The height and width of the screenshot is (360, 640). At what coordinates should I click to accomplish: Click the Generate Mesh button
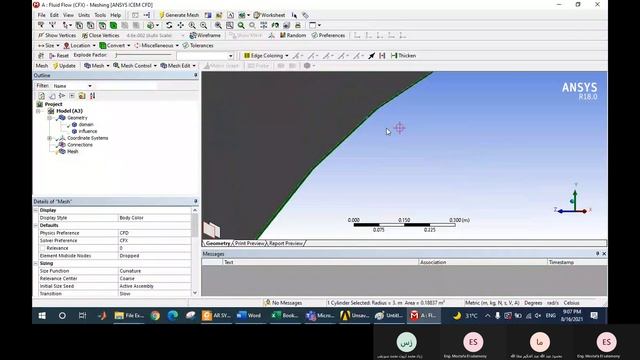tap(179, 15)
